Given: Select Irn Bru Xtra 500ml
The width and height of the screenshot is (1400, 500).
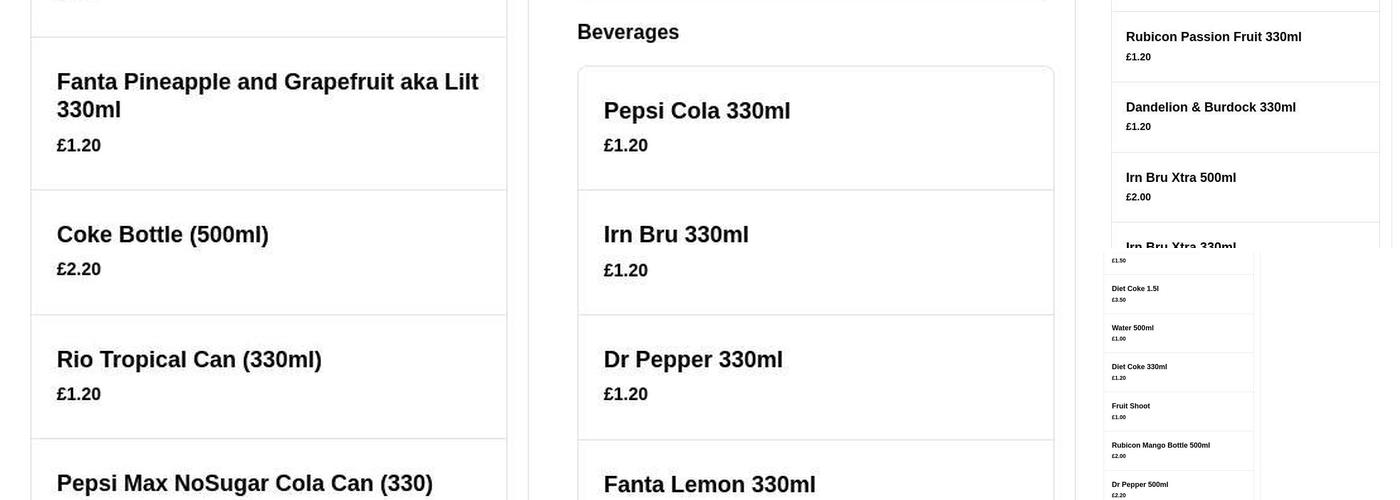Looking at the screenshot, I should pyautogui.click(x=1180, y=178).
